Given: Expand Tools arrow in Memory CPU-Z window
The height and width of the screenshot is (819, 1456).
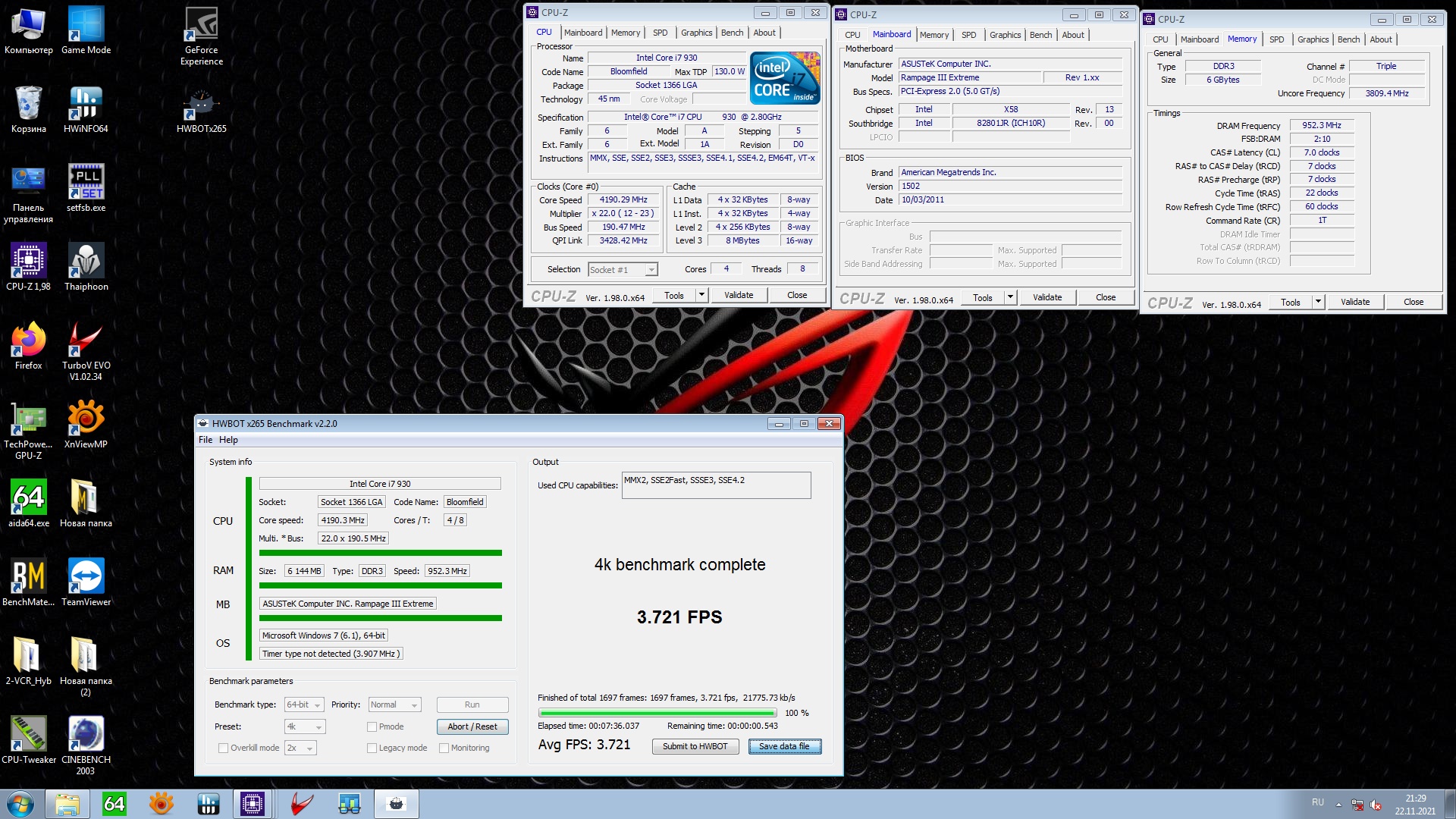Looking at the screenshot, I should (1318, 302).
